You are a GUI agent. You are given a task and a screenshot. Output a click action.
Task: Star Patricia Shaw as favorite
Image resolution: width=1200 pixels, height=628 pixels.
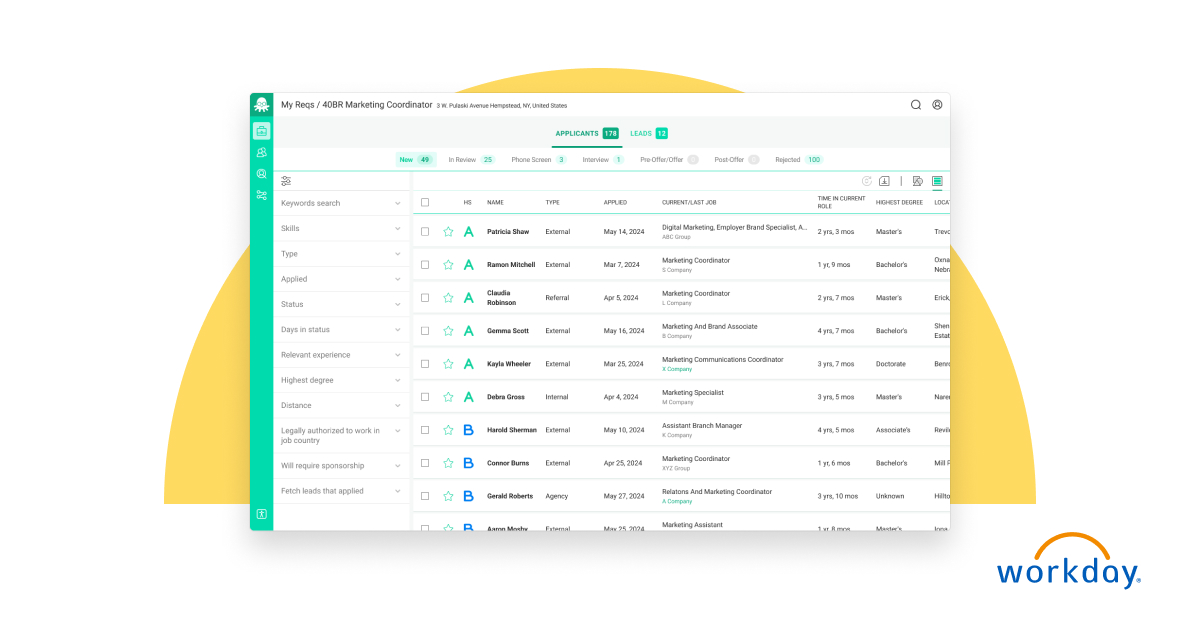pos(448,232)
